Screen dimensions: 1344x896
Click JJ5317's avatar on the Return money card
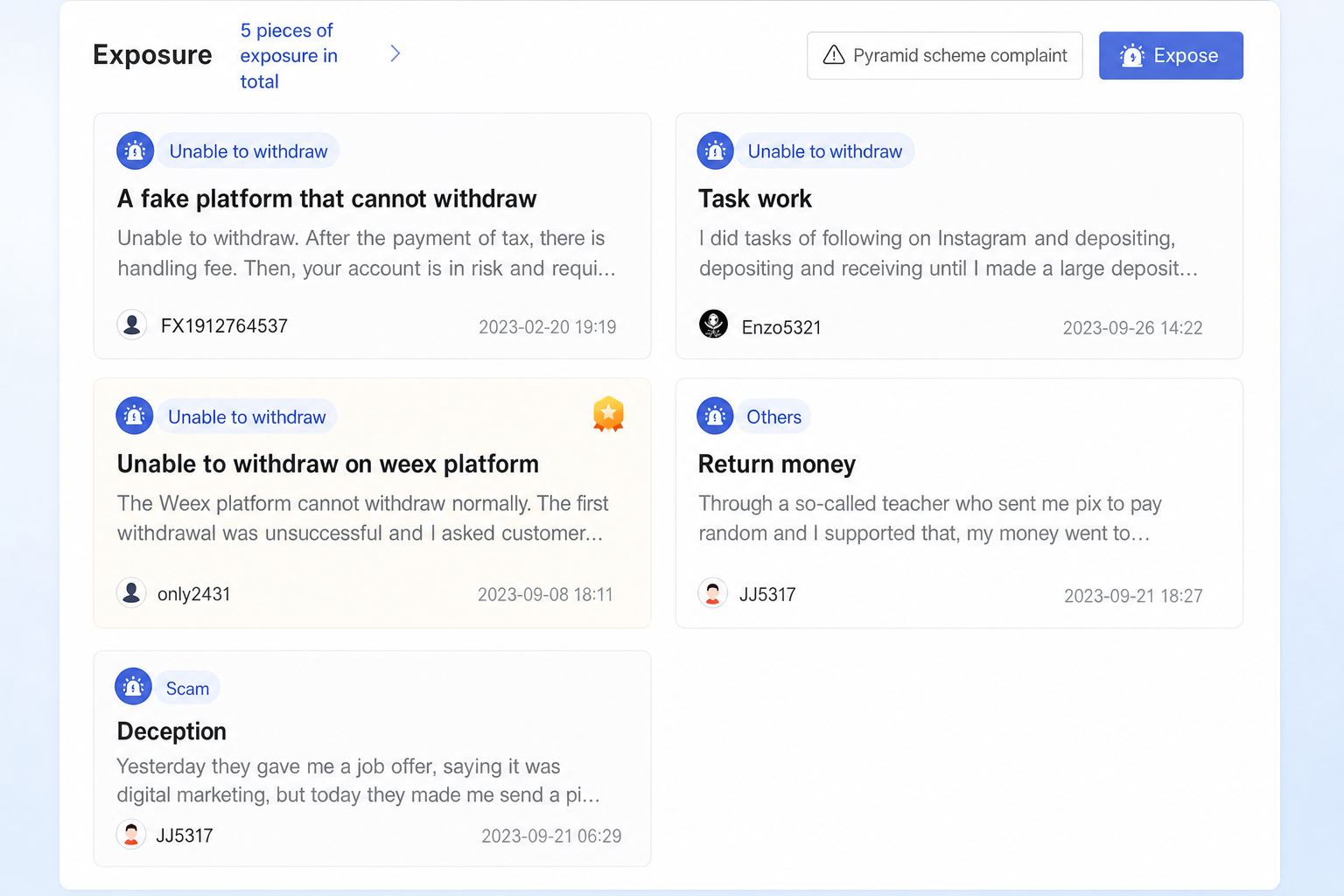[x=712, y=592]
